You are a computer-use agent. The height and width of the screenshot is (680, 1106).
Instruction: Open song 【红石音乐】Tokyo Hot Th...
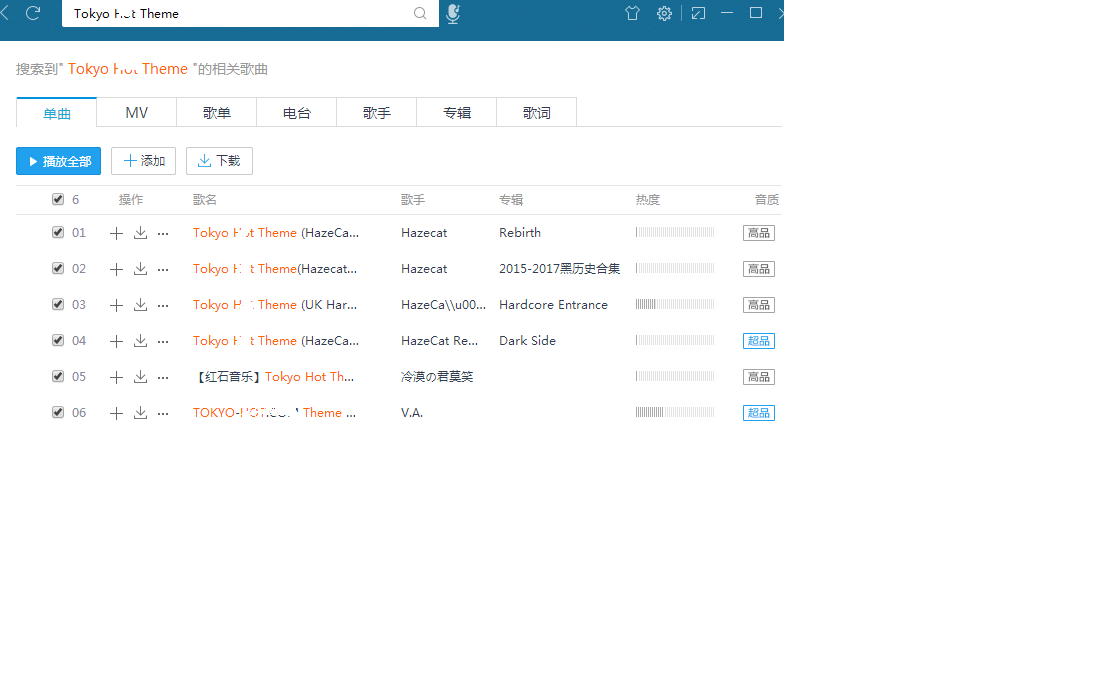tap(274, 377)
